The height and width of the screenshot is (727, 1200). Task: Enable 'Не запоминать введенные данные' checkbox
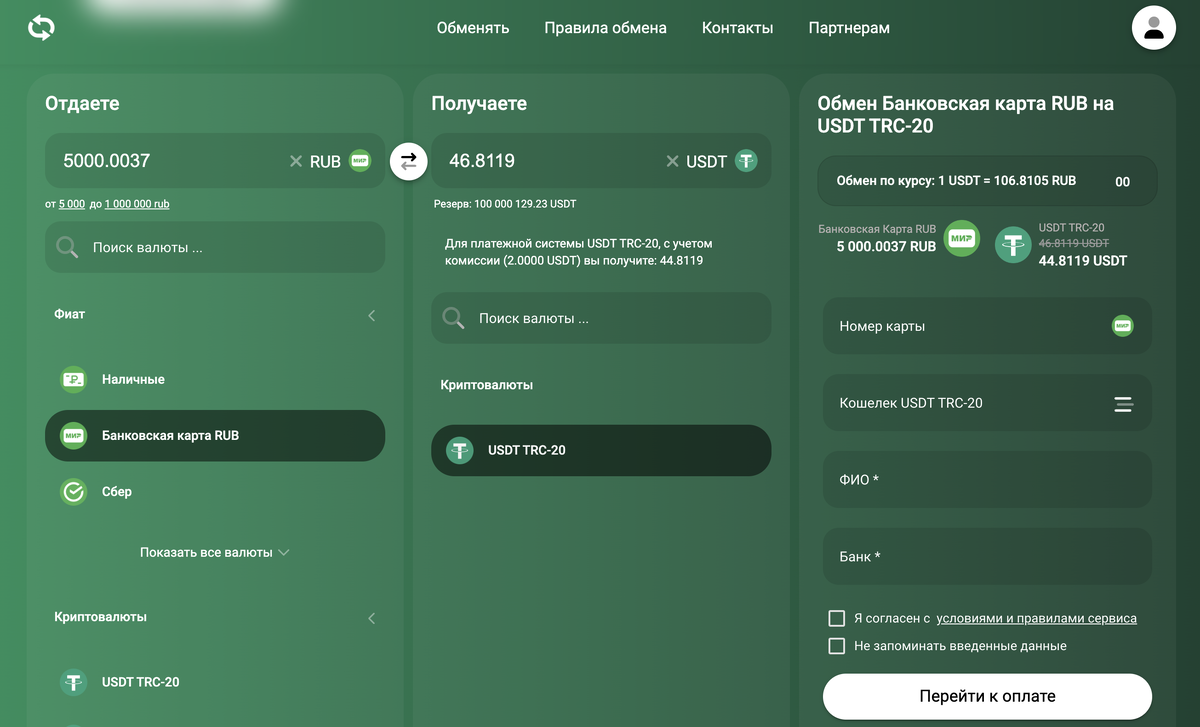(x=837, y=646)
